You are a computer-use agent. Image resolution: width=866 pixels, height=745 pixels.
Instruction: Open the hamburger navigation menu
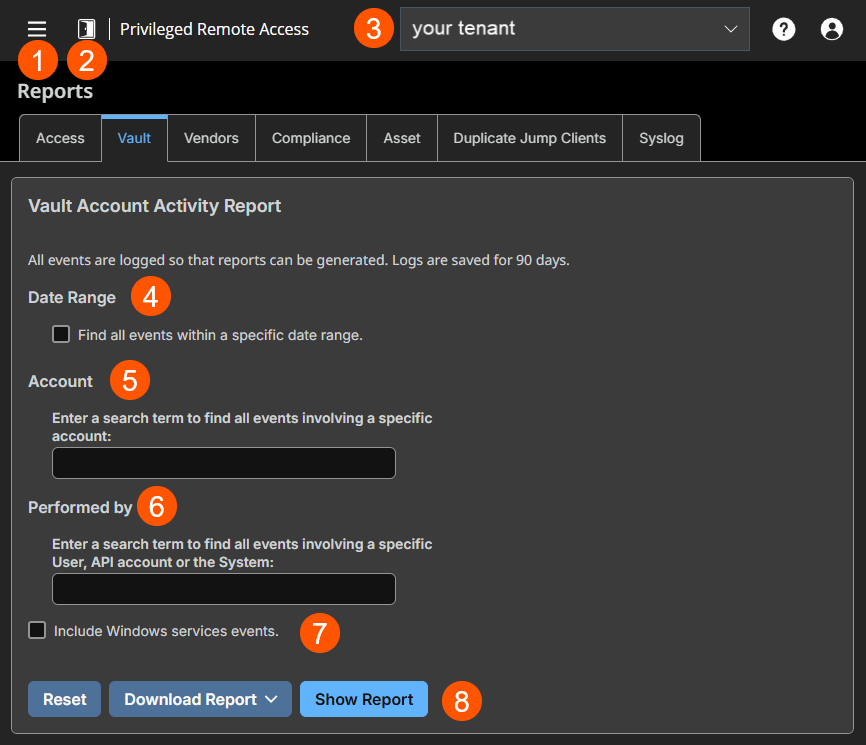[x=37, y=28]
